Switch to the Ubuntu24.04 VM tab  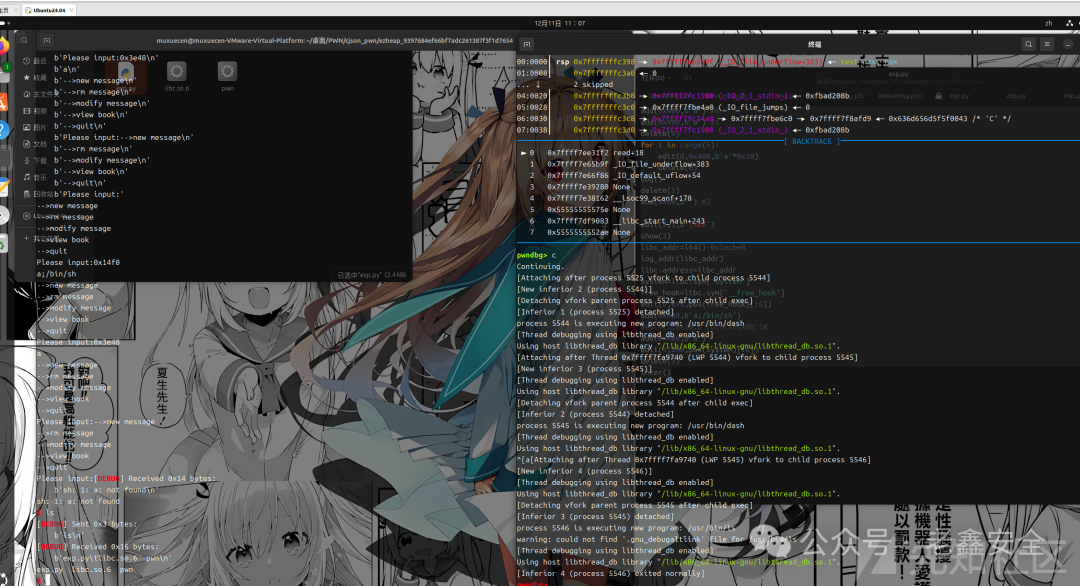click(50, 10)
